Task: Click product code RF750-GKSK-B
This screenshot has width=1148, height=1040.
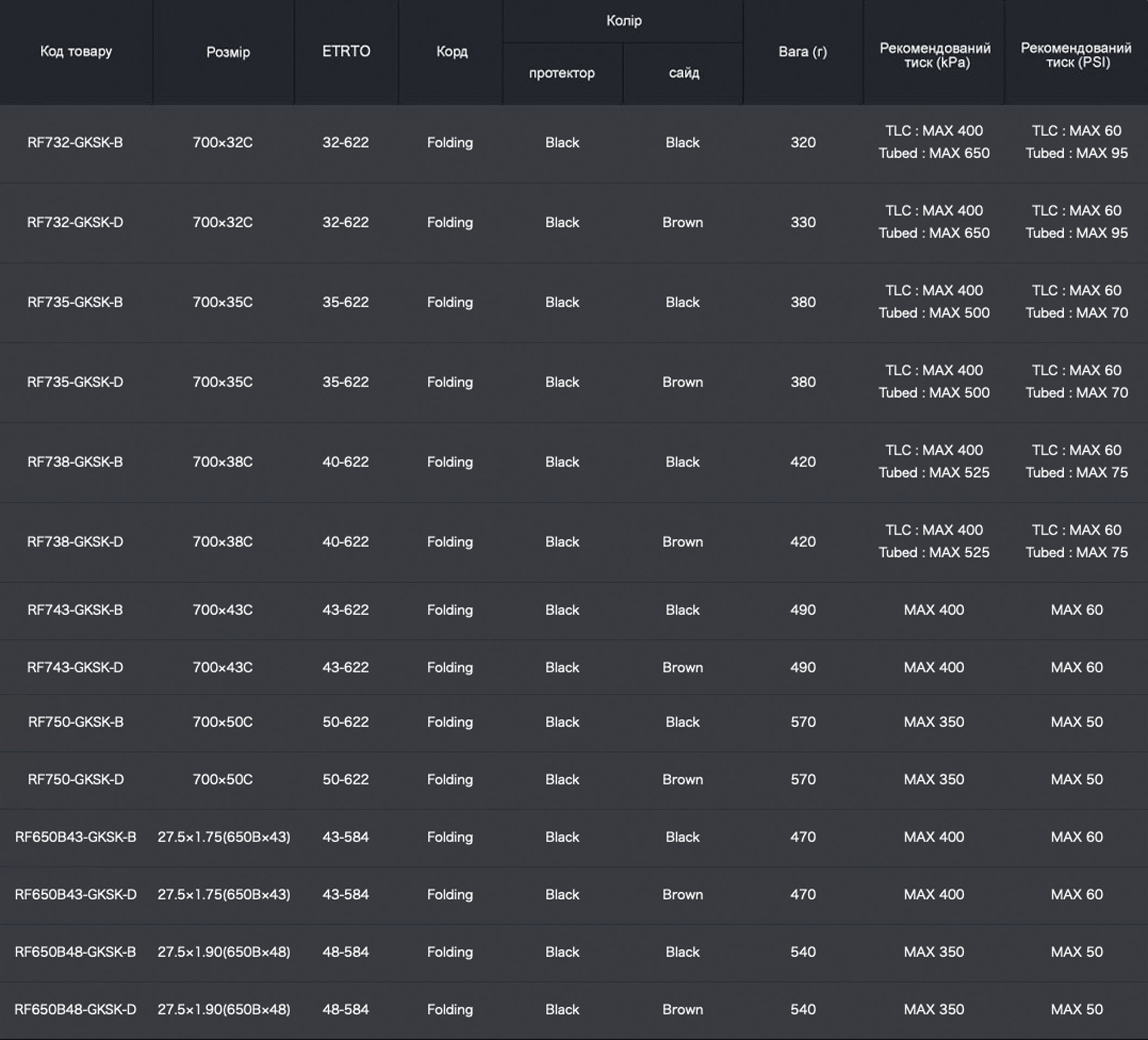Action: pos(75,722)
